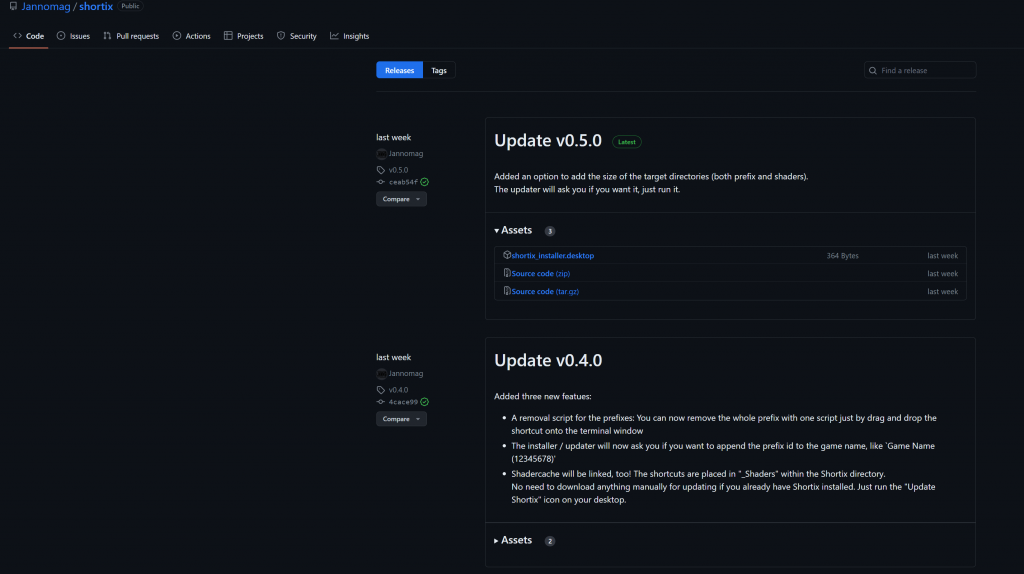Open the Issues tab
Image resolution: width=1024 pixels, height=574 pixels.
tap(73, 36)
